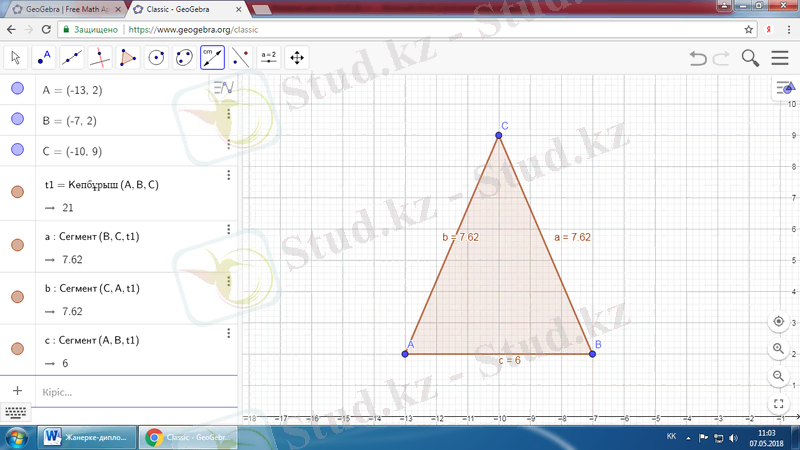The height and width of the screenshot is (450, 800).
Task: Recenter view with standard view button
Action: coord(779,321)
